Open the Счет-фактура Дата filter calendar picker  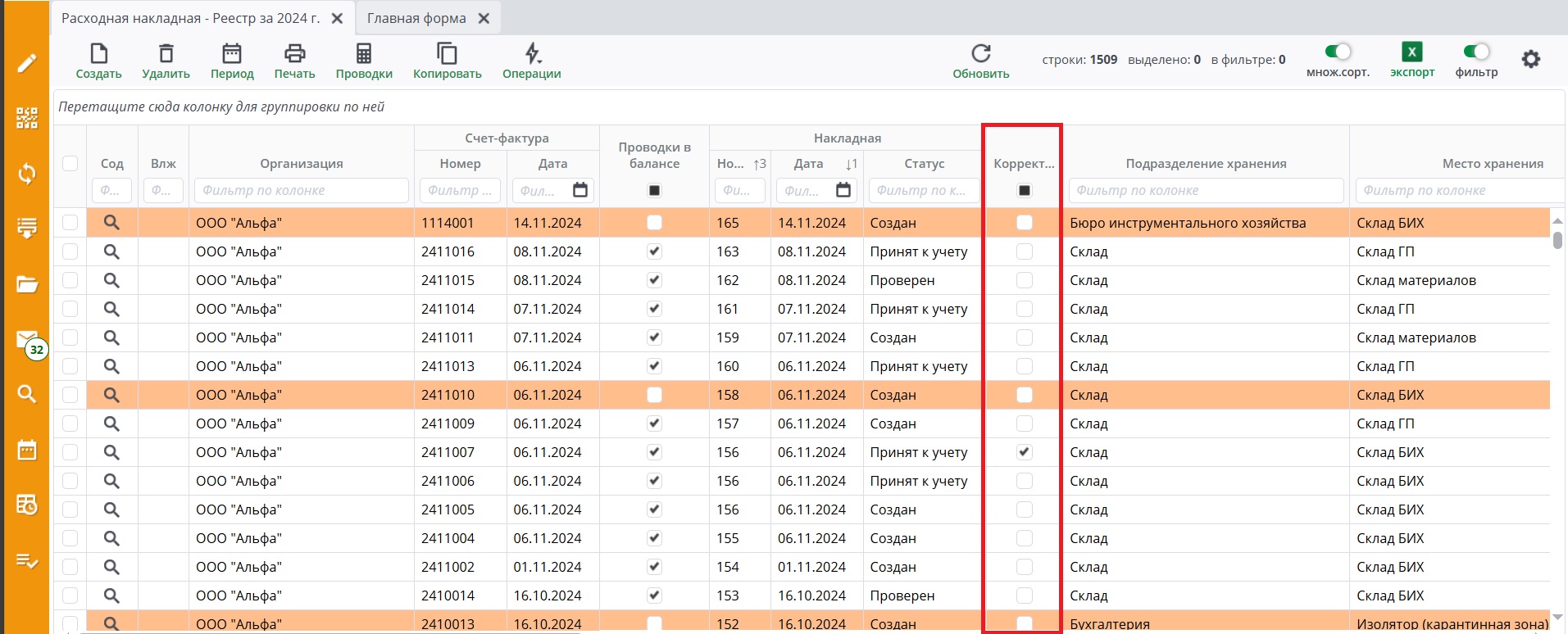(x=580, y=190)
